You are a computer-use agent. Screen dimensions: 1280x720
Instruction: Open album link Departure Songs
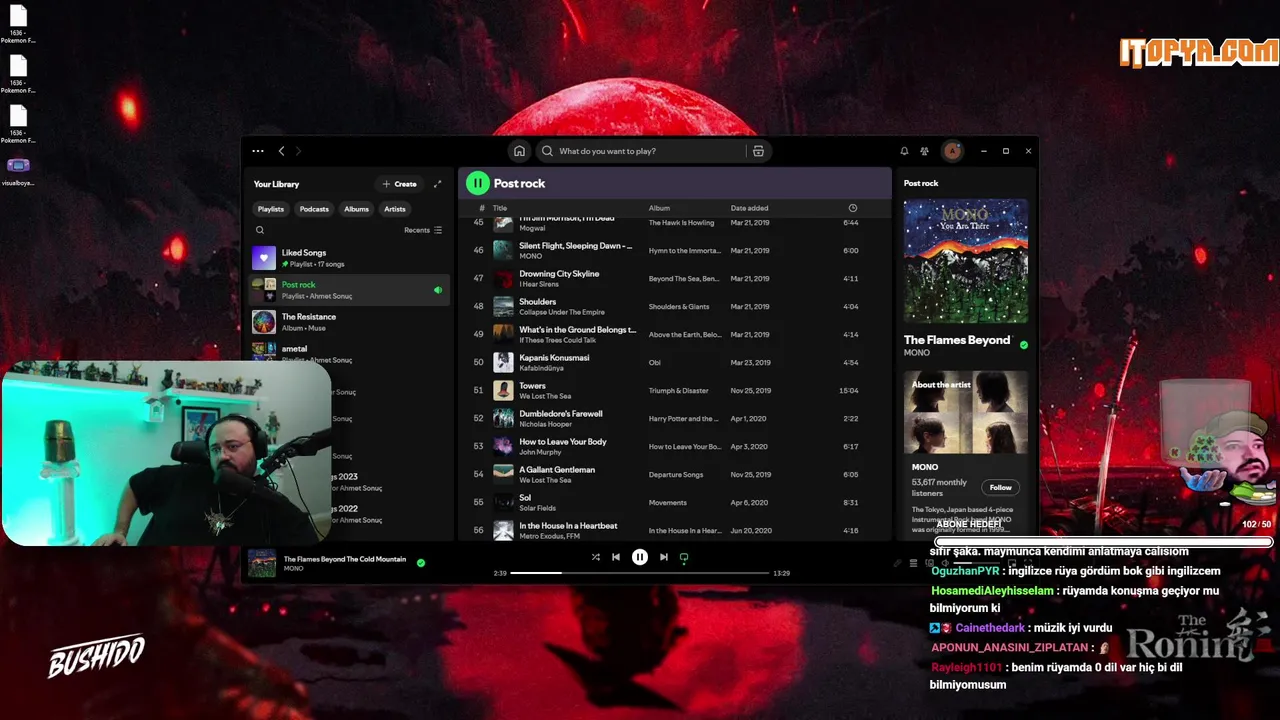point(676,475)
